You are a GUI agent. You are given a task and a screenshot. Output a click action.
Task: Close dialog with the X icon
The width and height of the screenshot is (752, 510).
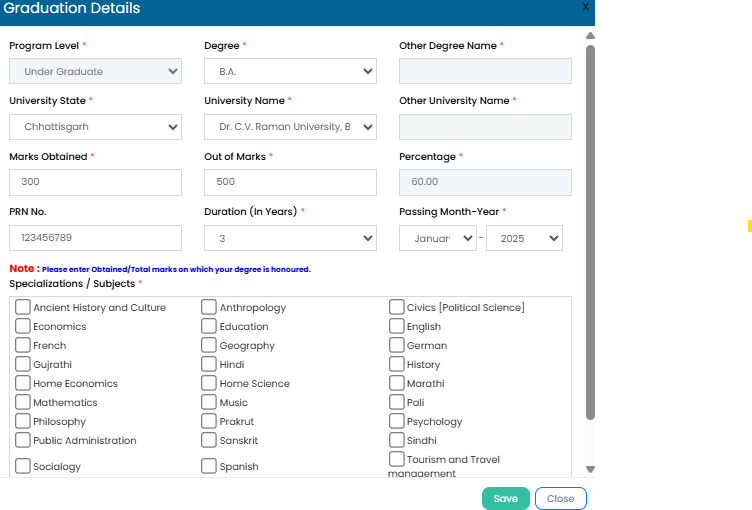click(585, 7)
